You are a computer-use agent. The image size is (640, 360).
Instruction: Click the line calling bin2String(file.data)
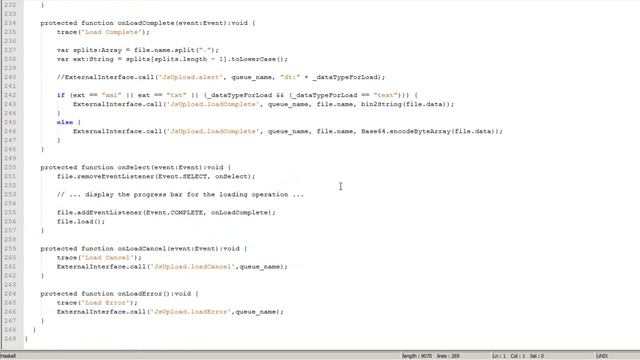pyautogui.click(x=263, y=104)
